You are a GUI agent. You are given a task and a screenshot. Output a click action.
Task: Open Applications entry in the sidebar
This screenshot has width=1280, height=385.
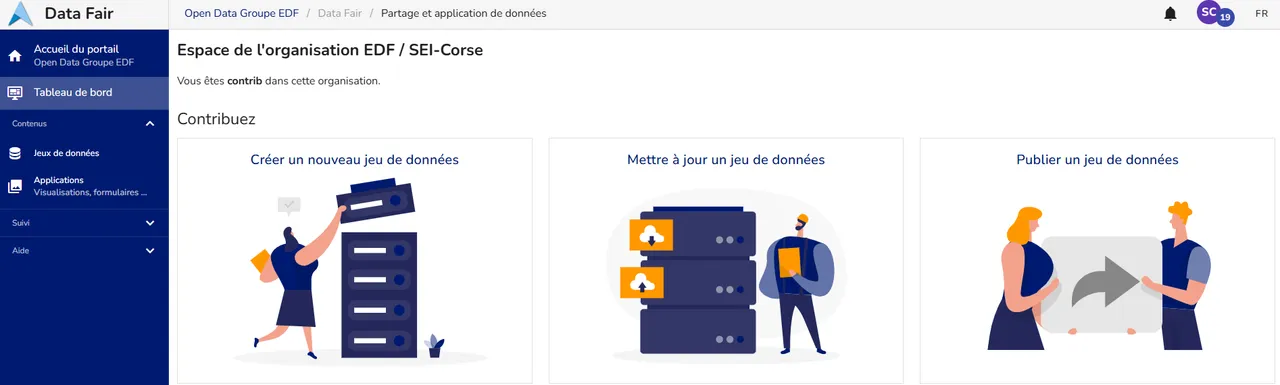pos(84,186)
